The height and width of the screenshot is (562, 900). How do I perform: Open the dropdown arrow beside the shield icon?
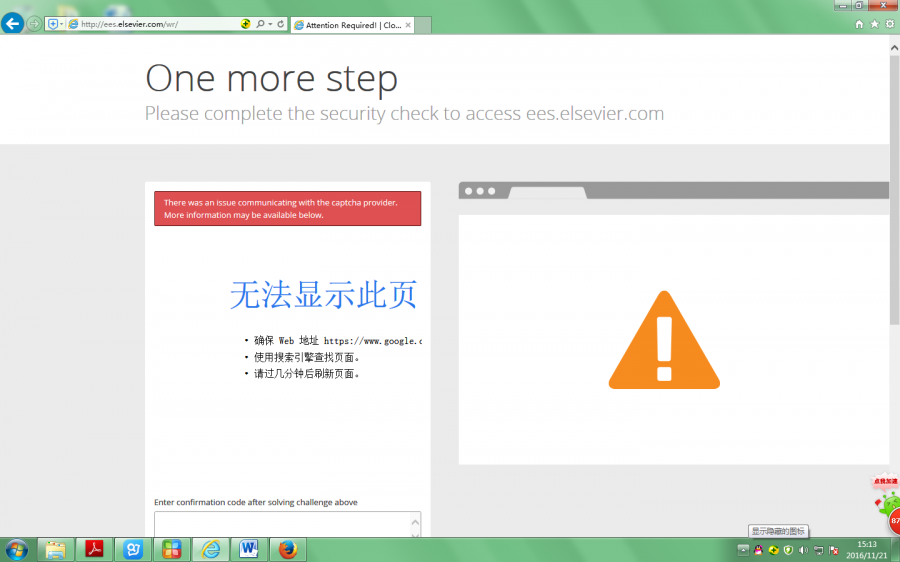[61, 24]
